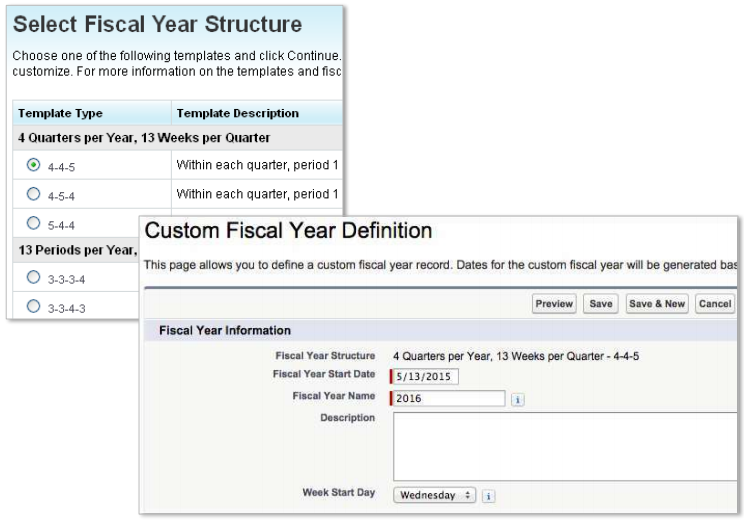The width and height of the screenshot is (744, 520).
Task: Click the Custom Fiscal Year Definition title
Action: 288,232
